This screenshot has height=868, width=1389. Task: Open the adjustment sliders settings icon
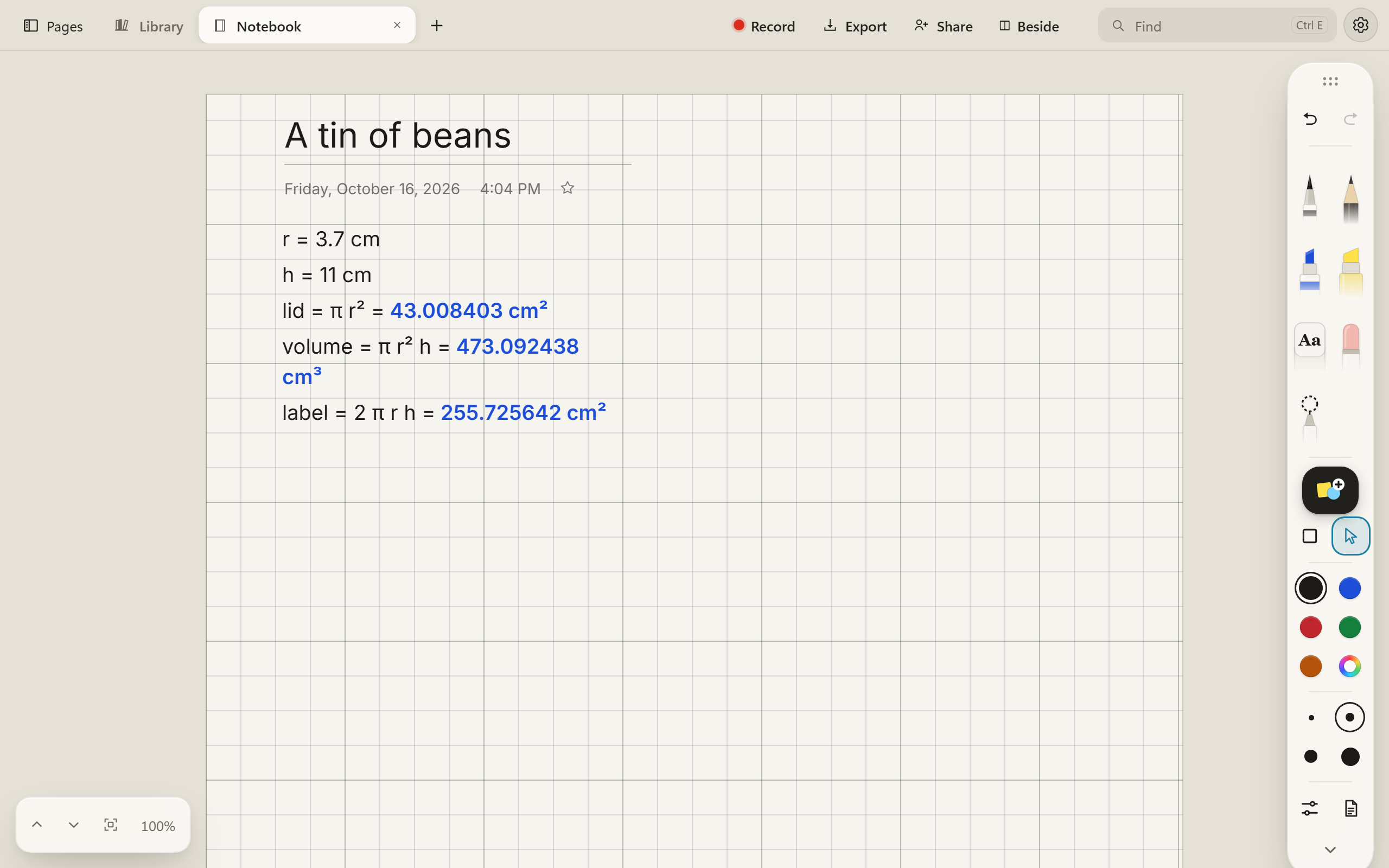[1310, 808]
